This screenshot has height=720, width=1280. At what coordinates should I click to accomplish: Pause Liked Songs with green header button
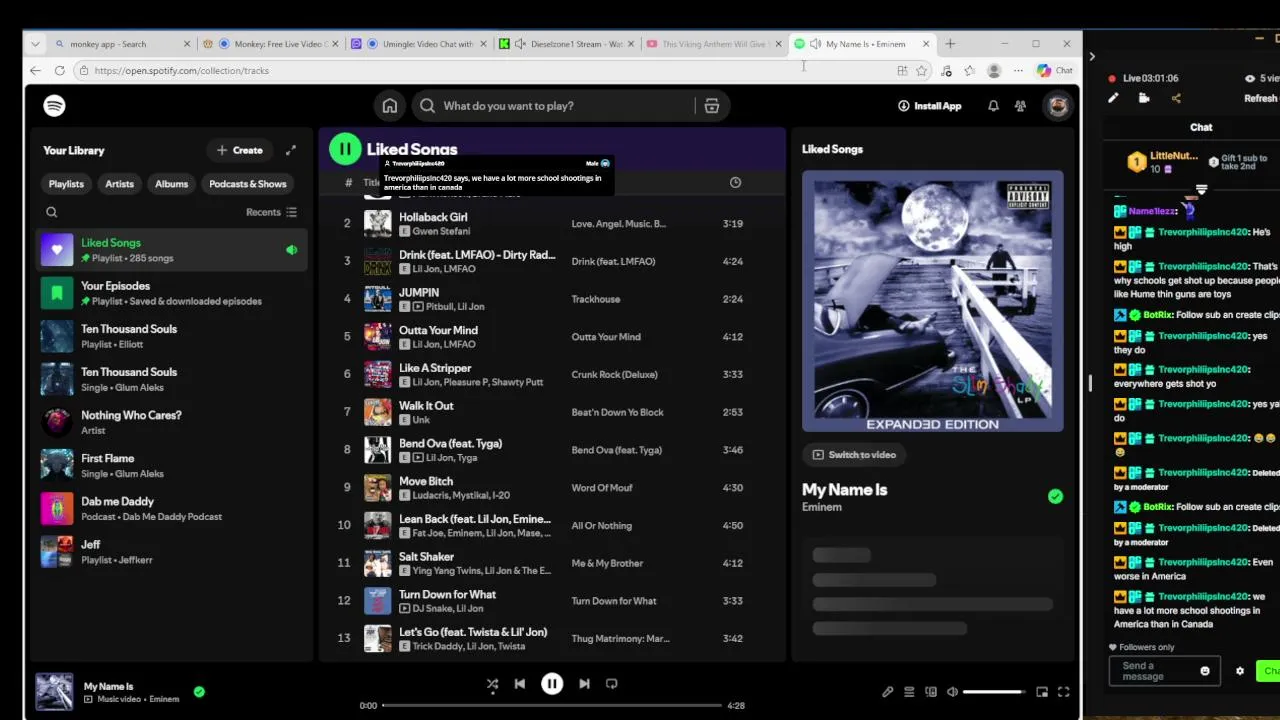click(345, 149)
